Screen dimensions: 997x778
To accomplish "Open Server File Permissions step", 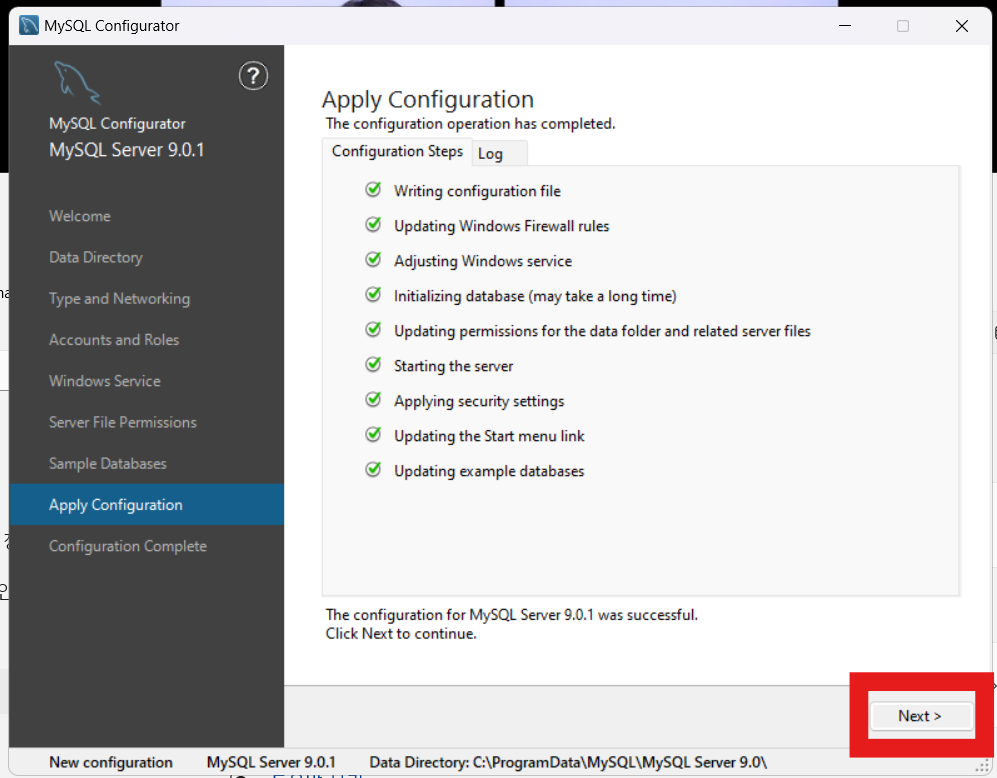I will coord(123,423).
